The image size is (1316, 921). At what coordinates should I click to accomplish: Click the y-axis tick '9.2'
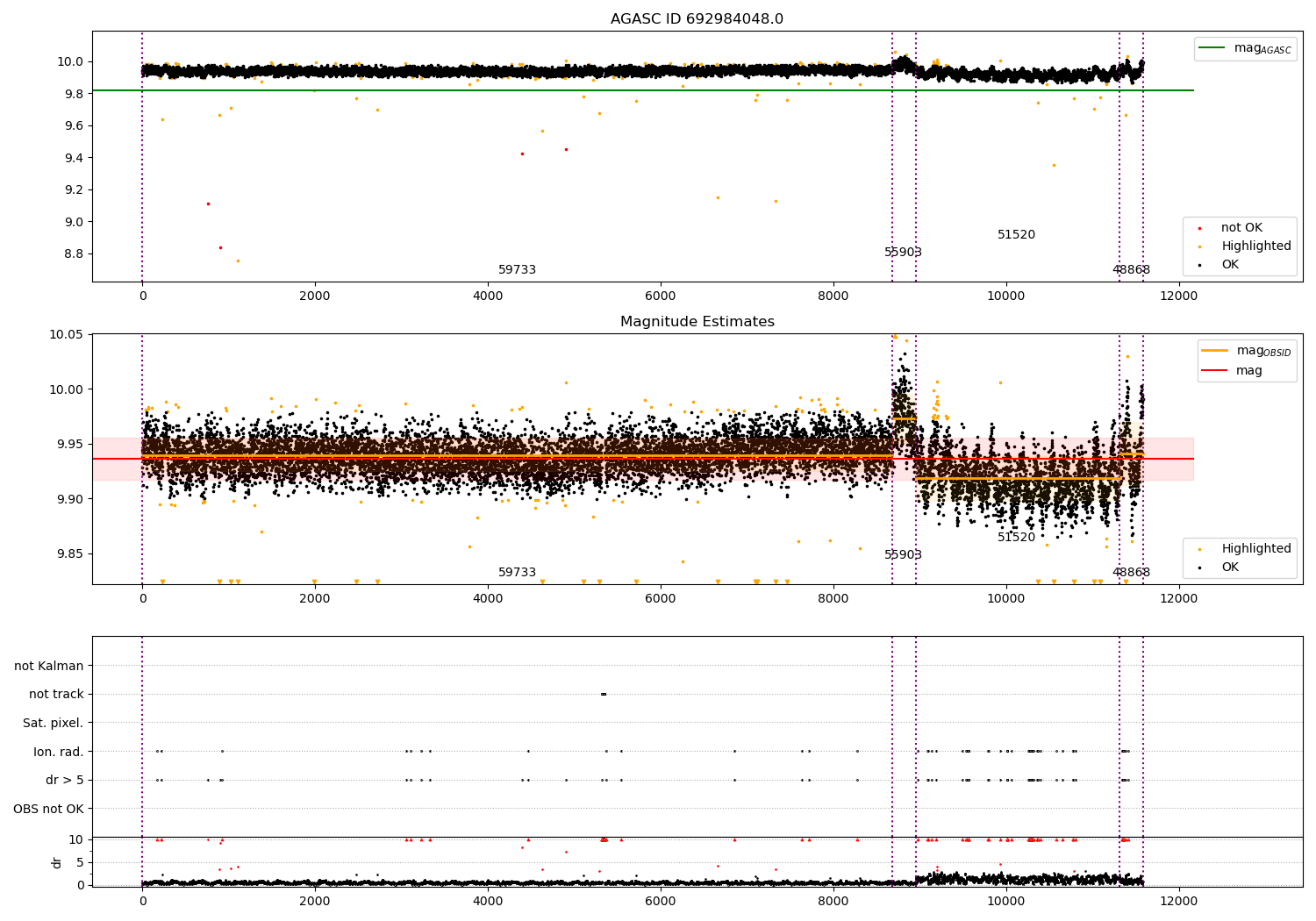73,190
